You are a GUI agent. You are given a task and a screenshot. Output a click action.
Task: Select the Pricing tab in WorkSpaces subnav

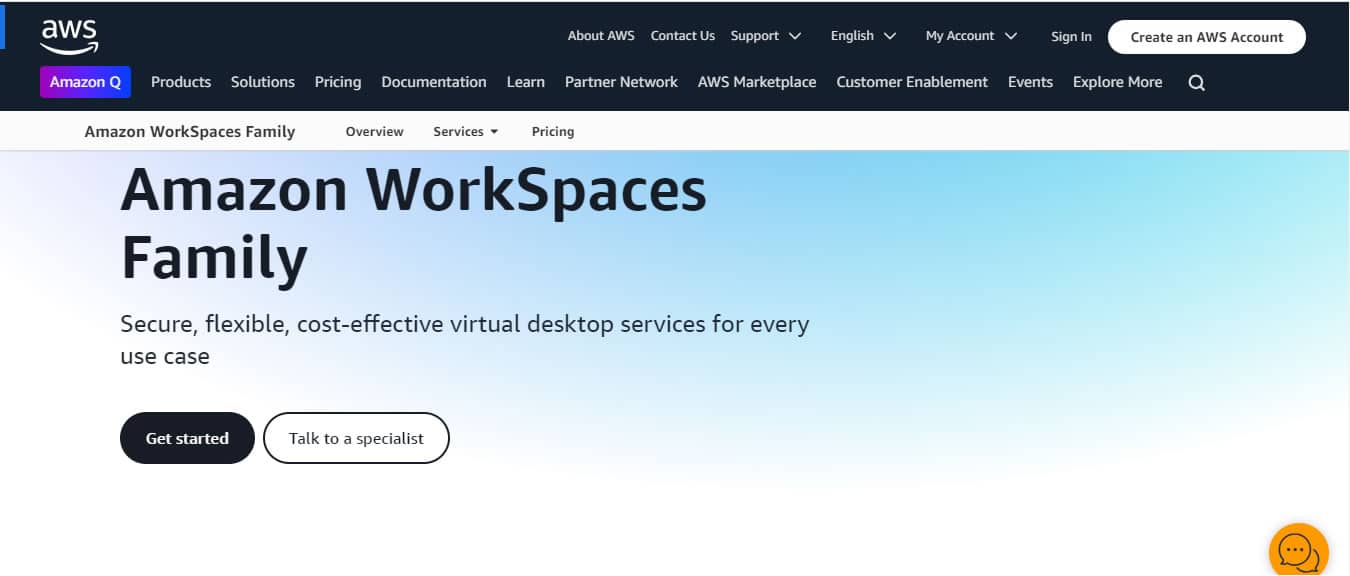tap(553, 131)
